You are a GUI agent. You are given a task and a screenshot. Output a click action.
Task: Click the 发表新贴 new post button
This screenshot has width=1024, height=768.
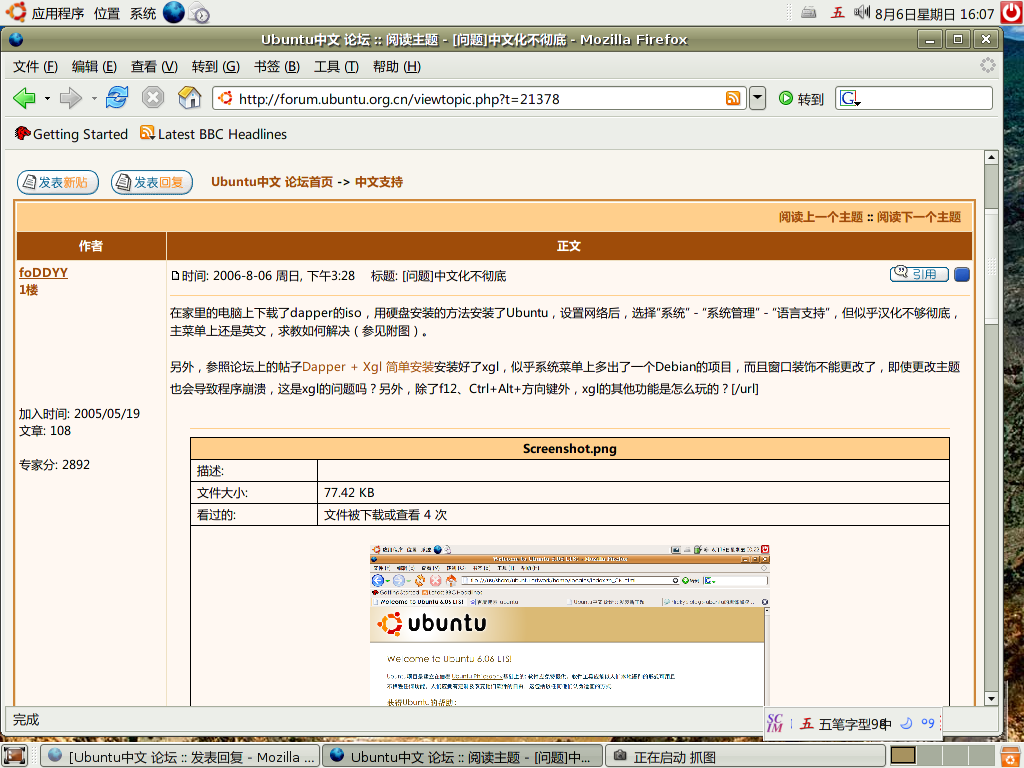pyautogui.click(x=57, y=182)
